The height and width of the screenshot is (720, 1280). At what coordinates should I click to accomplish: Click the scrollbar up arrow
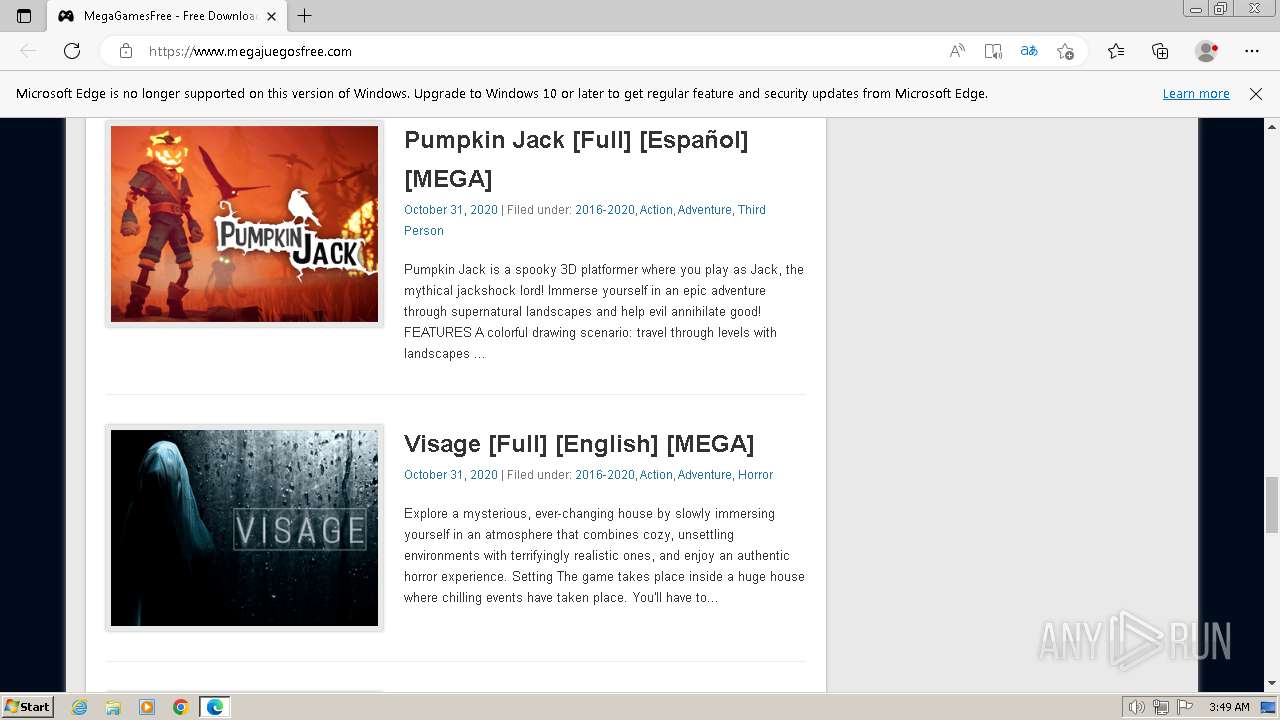click(1272, 127)
